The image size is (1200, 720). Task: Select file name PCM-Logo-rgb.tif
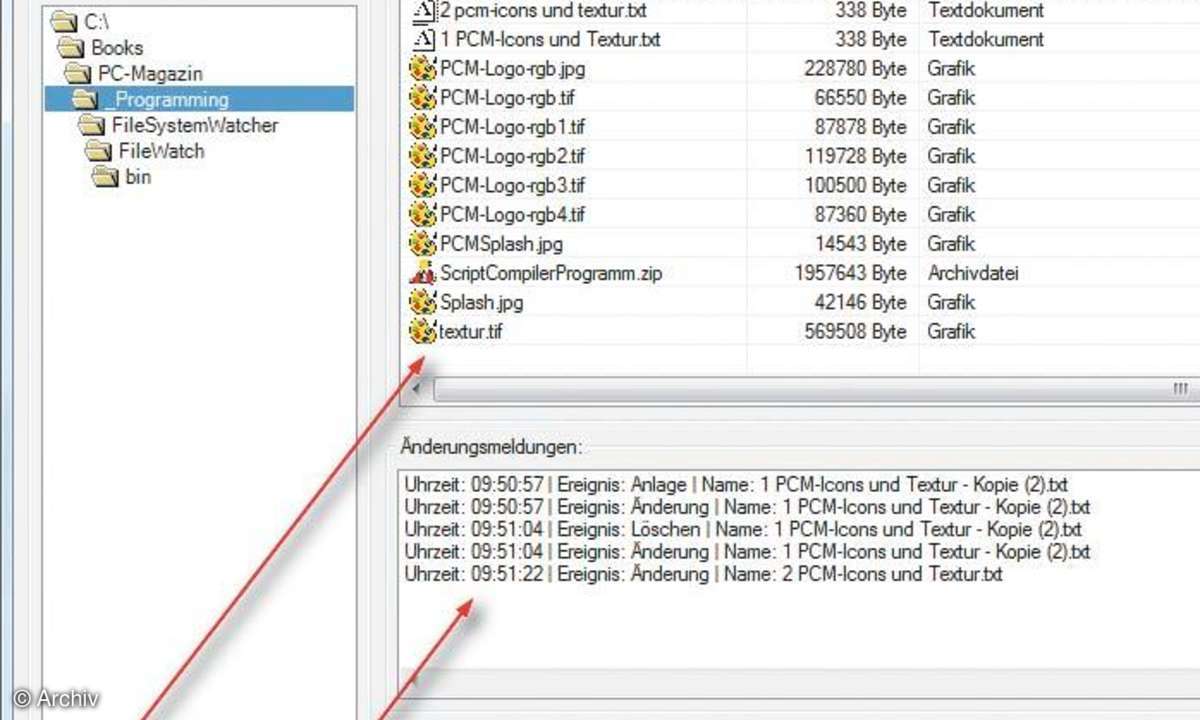click(x=508, y=98)
